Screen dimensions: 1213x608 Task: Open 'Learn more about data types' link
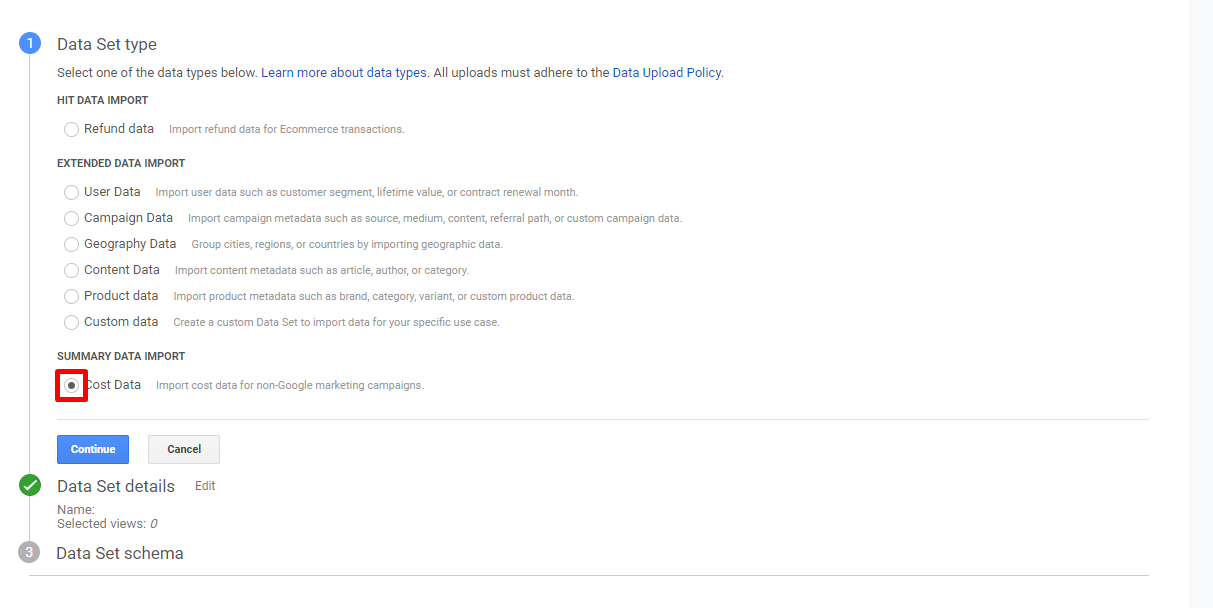click(344, 73)
